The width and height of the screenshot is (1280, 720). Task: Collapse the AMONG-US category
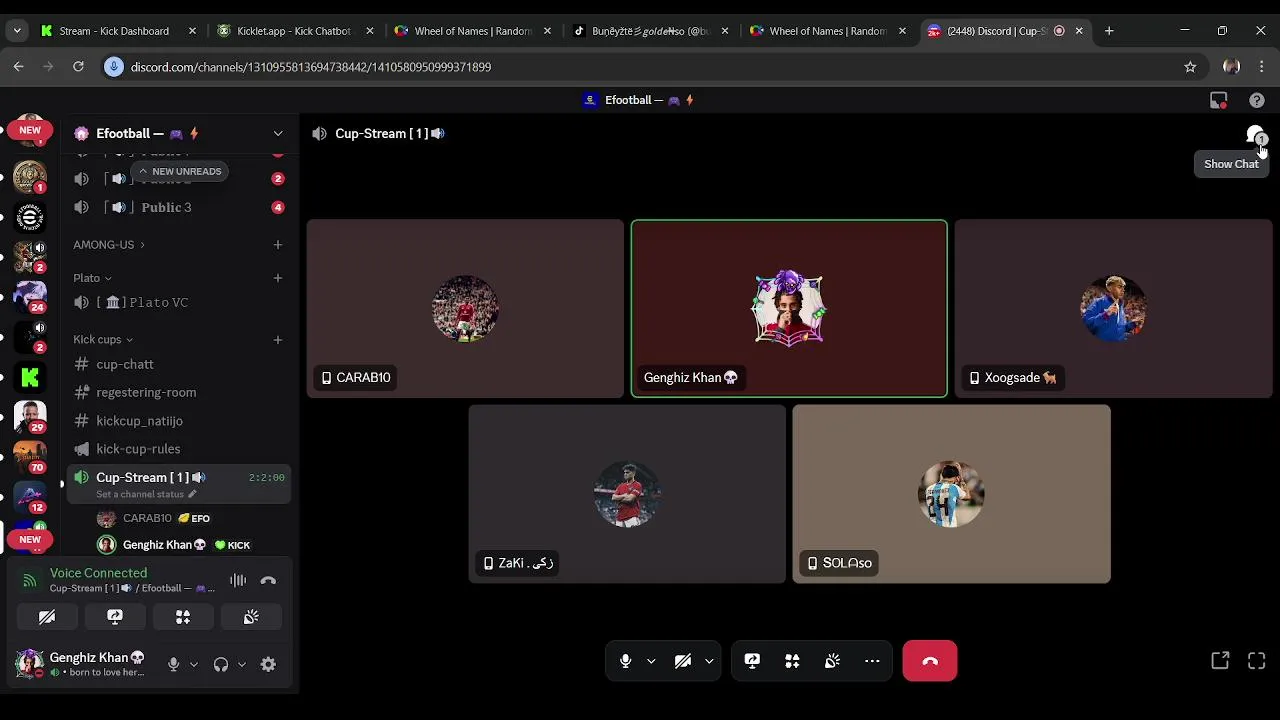(108, 244)
